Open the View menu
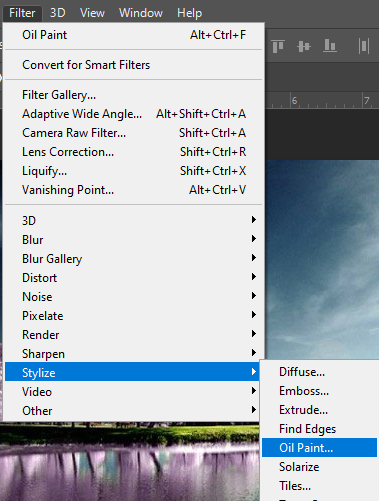The width and height of the screenshot is (379, 501). click(x=92, y=13)
